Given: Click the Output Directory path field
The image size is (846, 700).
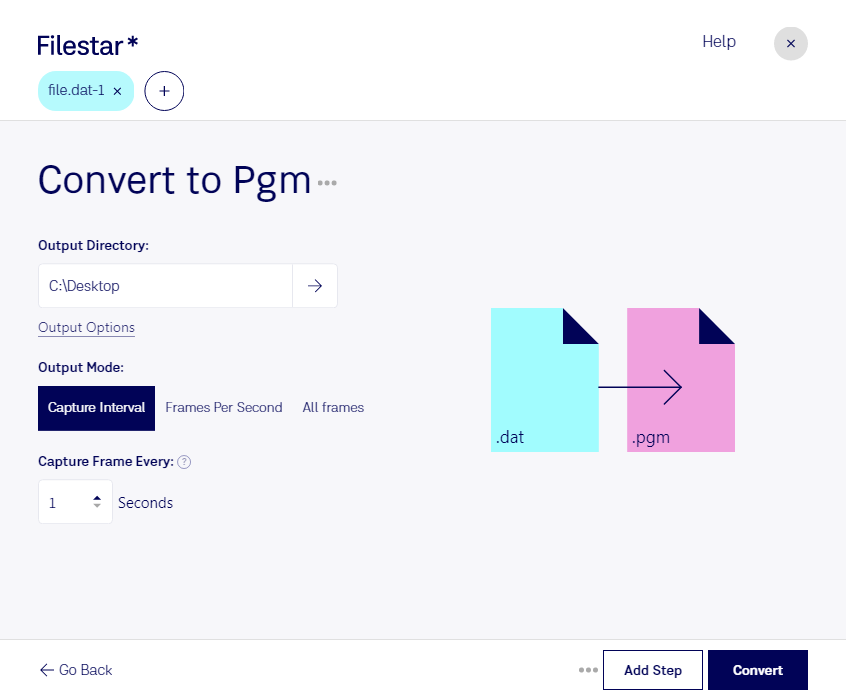Looking at the screenshot, I should point(165,286).
